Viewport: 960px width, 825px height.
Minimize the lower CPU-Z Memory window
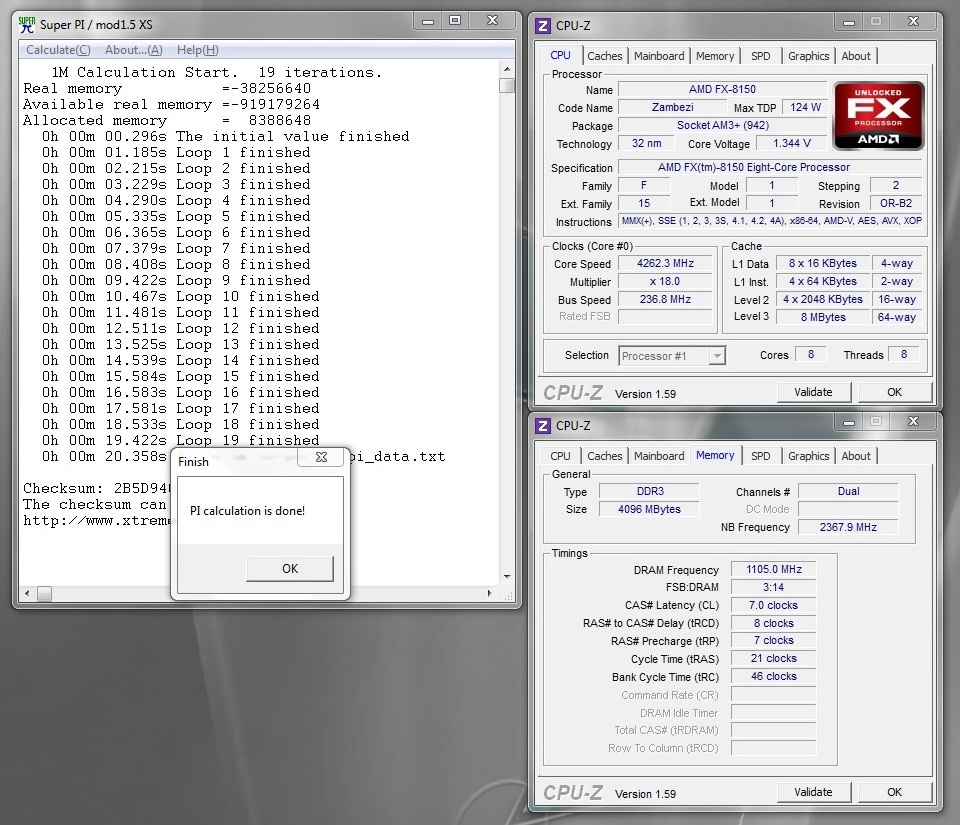[x=849, y=422]
